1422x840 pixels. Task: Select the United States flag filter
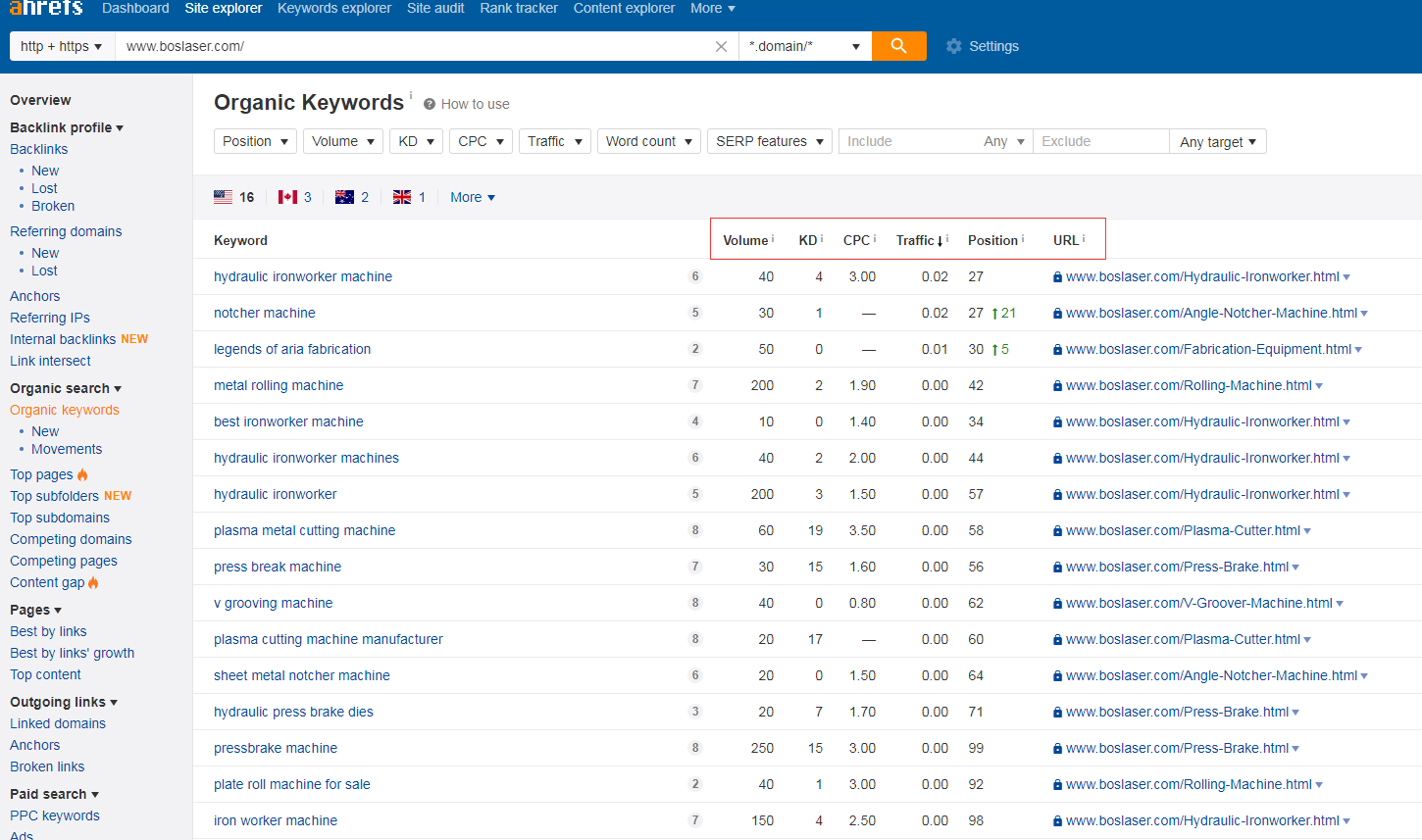pyautogui.click(x=224, y=197)
